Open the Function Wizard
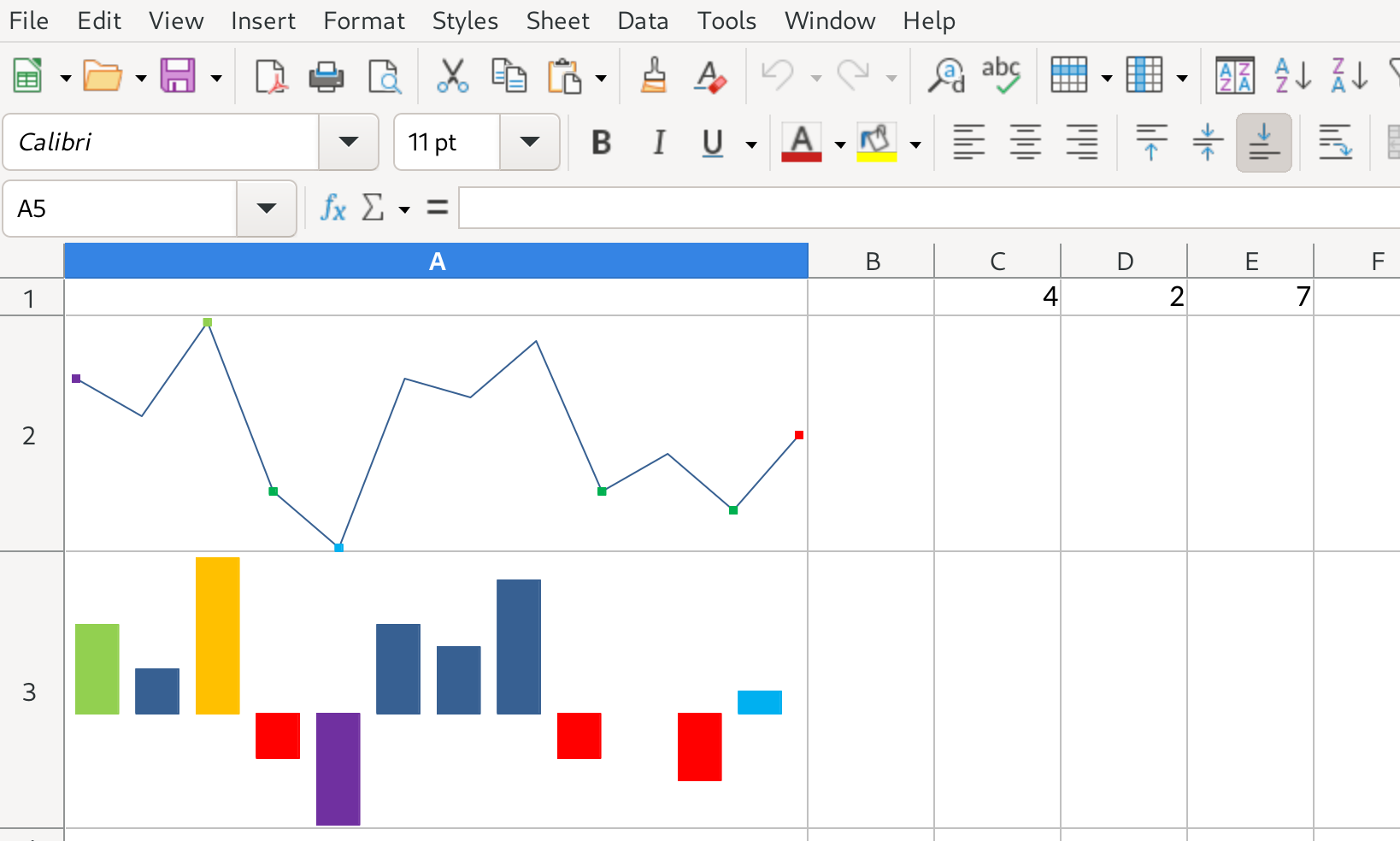 click(332, 208)
